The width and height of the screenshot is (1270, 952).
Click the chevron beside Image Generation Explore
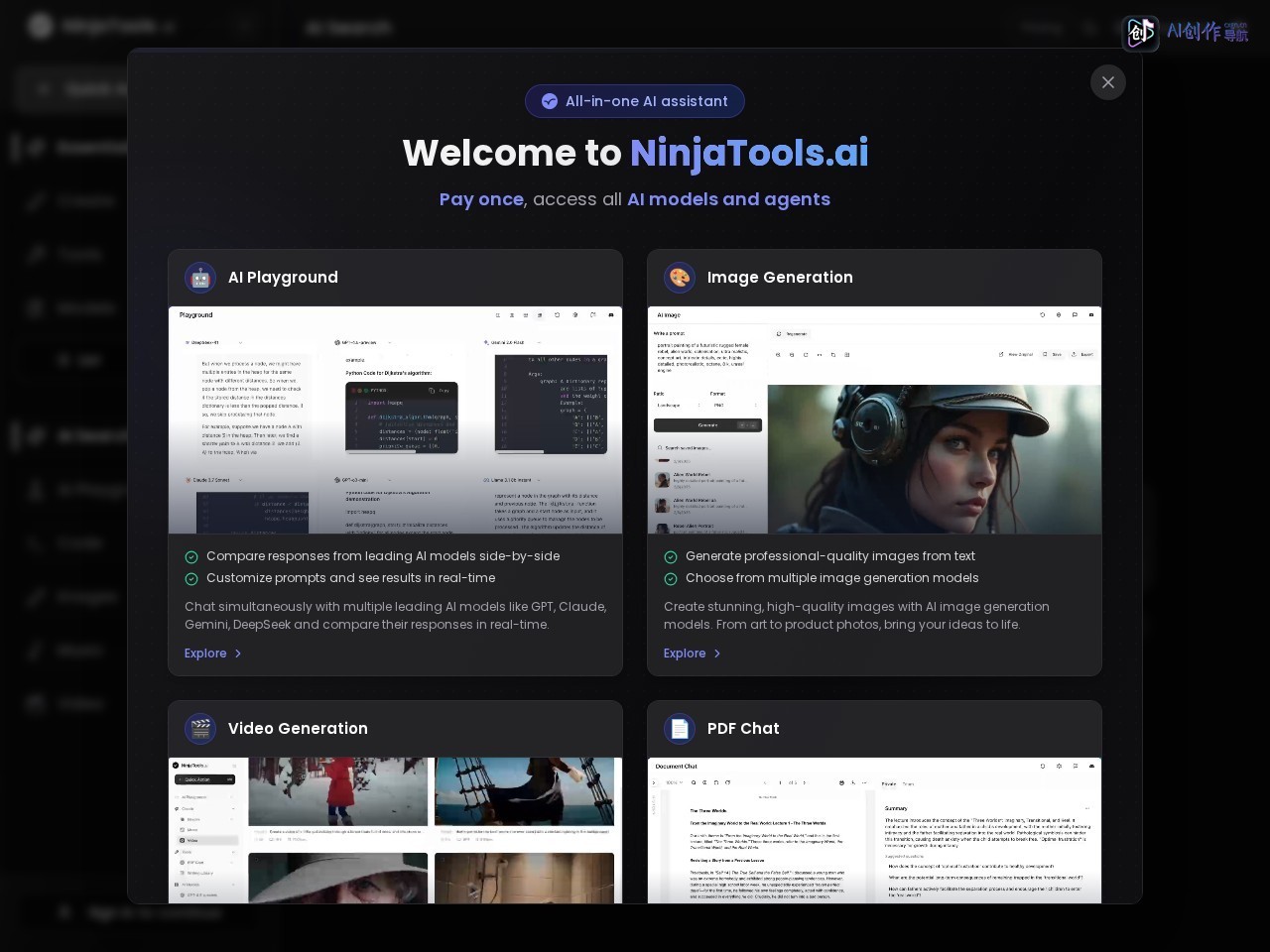[717, 654]
